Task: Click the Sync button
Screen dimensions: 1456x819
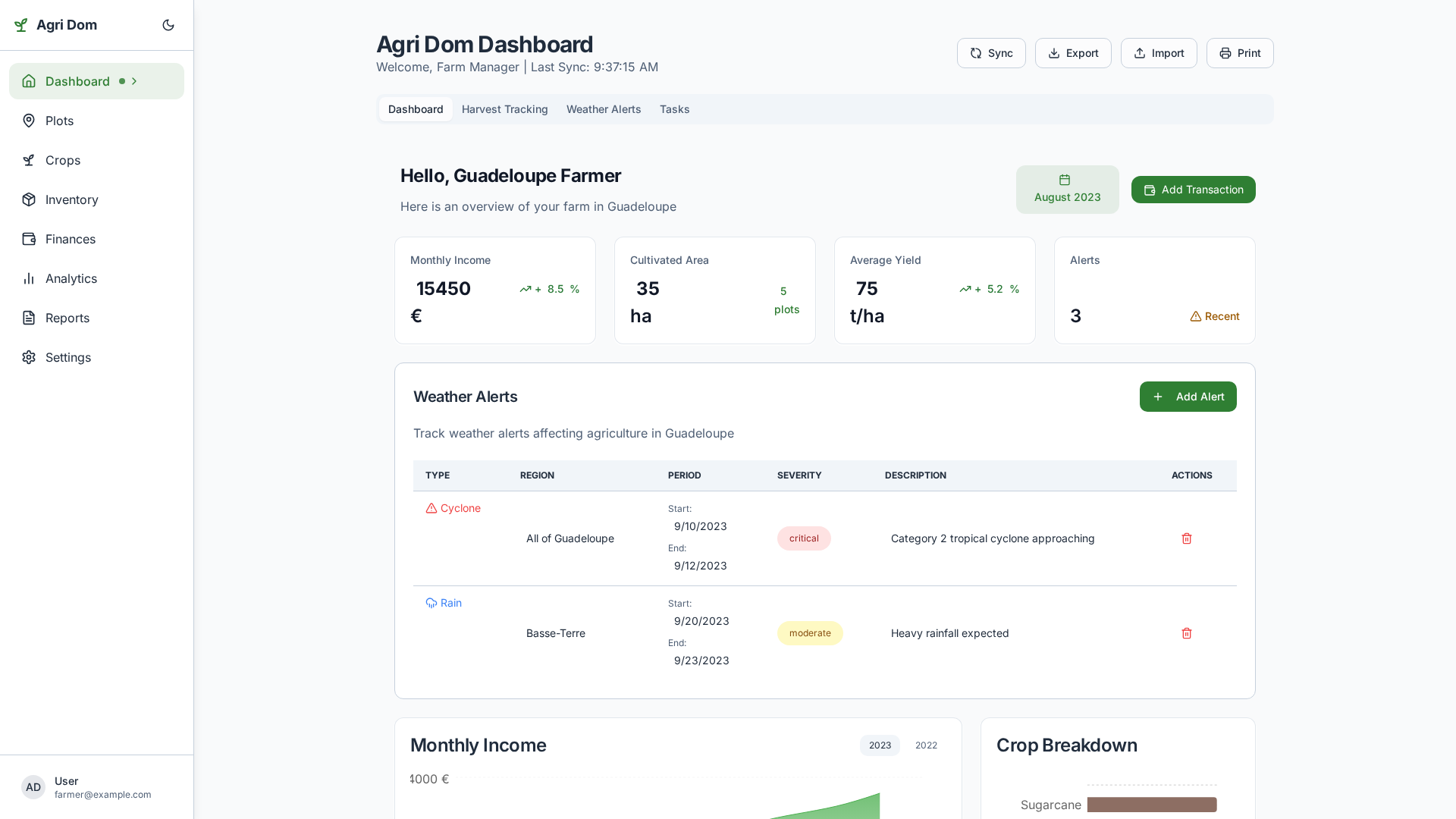Action: pyautogui.click(x=991, y=53)
